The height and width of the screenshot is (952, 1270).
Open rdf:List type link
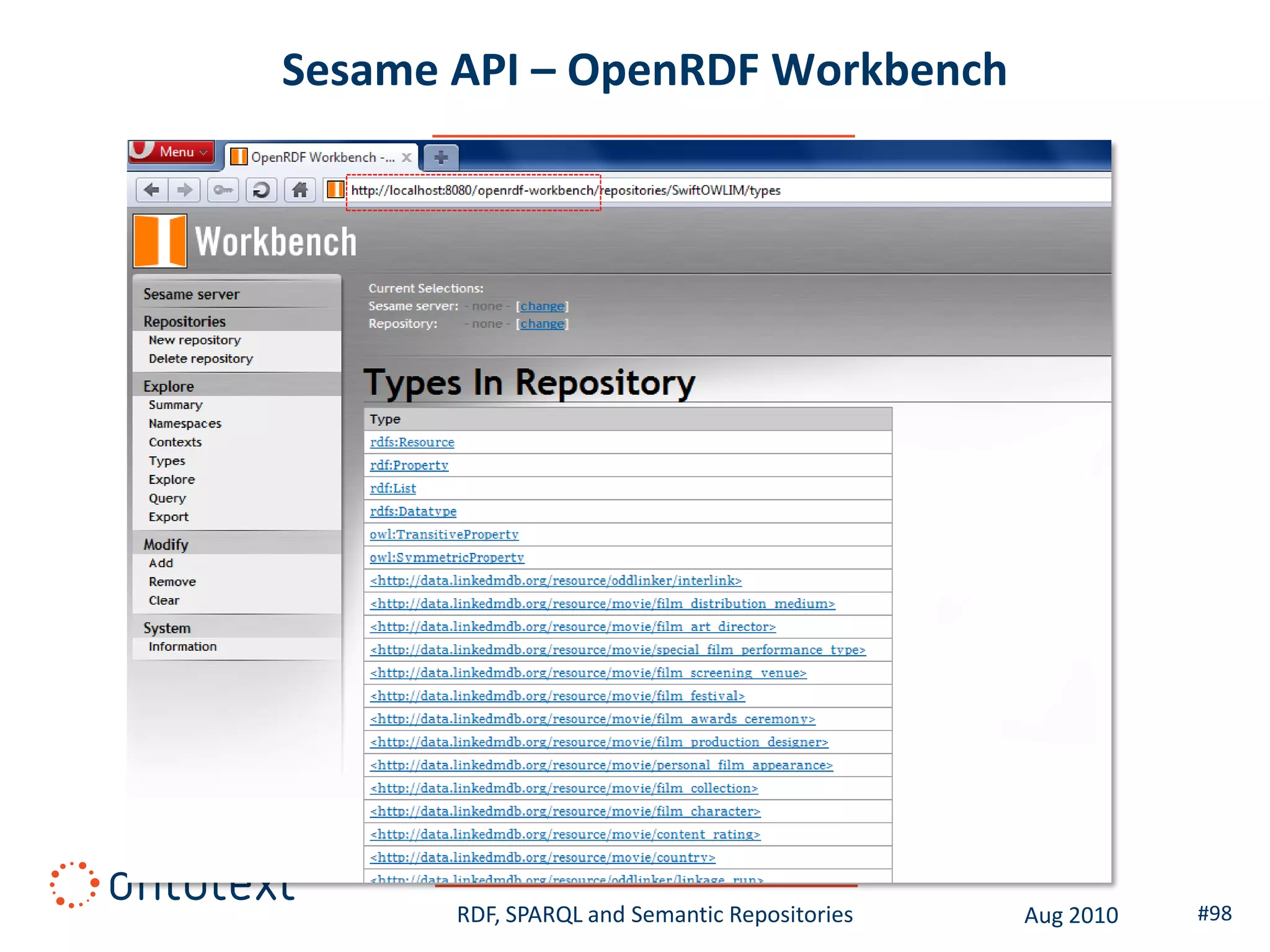[393, 488]
